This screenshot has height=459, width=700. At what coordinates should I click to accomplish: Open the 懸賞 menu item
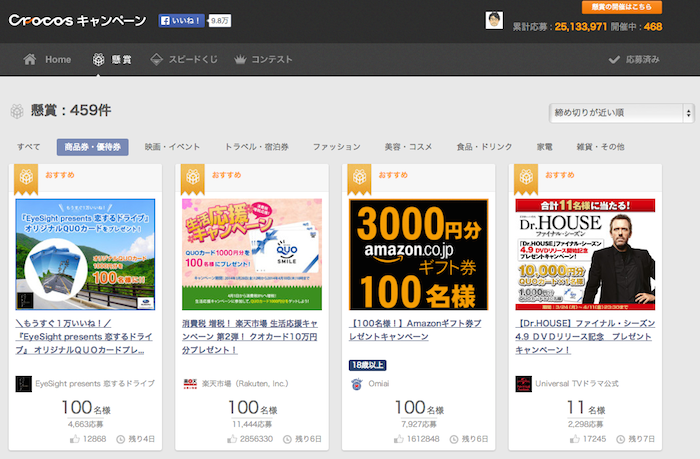121,59
